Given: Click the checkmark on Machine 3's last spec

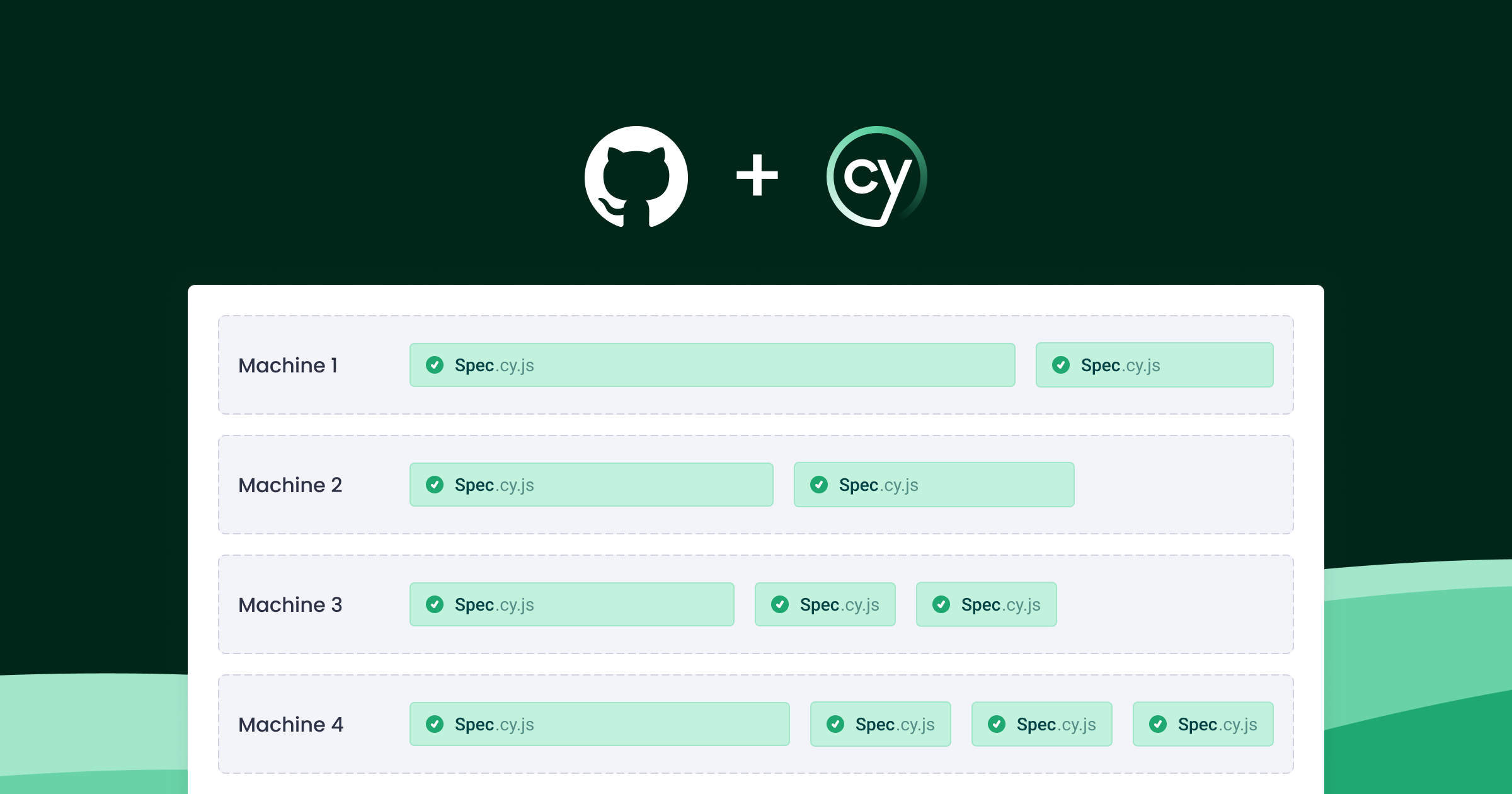Looking at the screenshot, I should [x=941, y=604].
